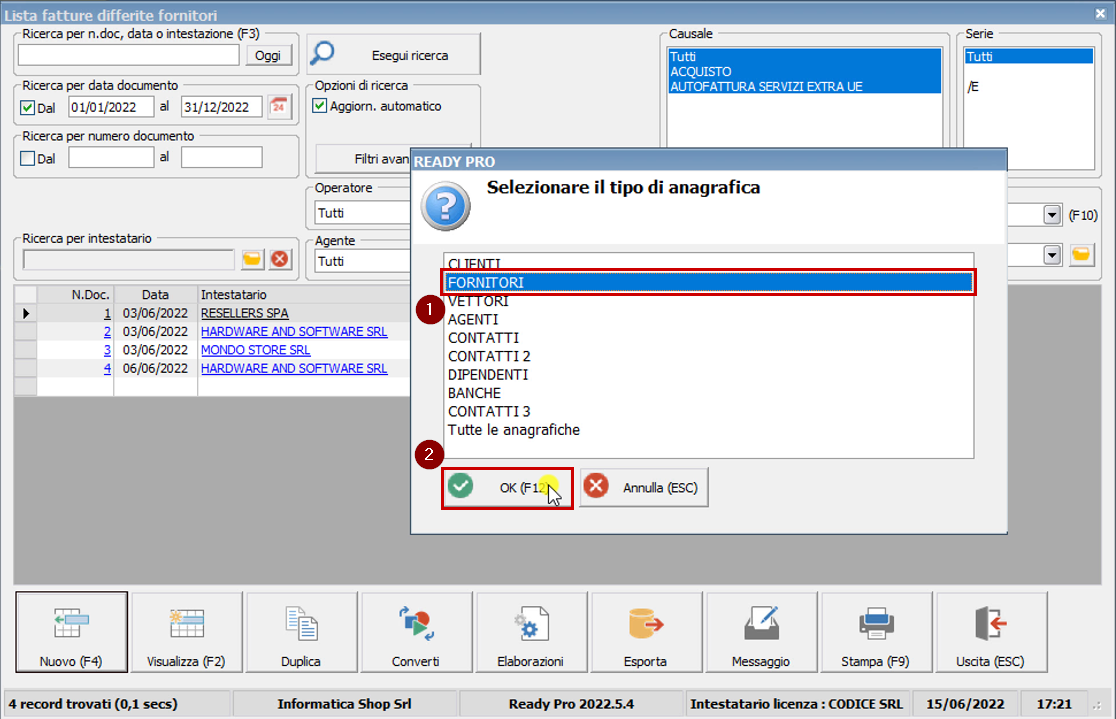Expand the dropdown beside the F10 label

tap(1051, 215)
